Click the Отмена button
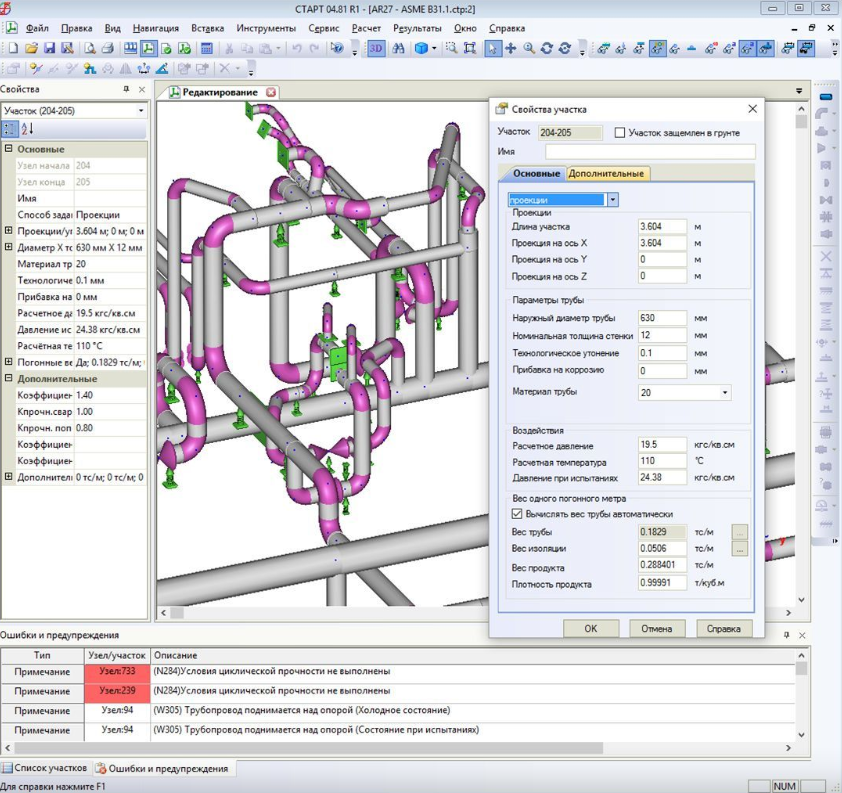 click(657, 629)
